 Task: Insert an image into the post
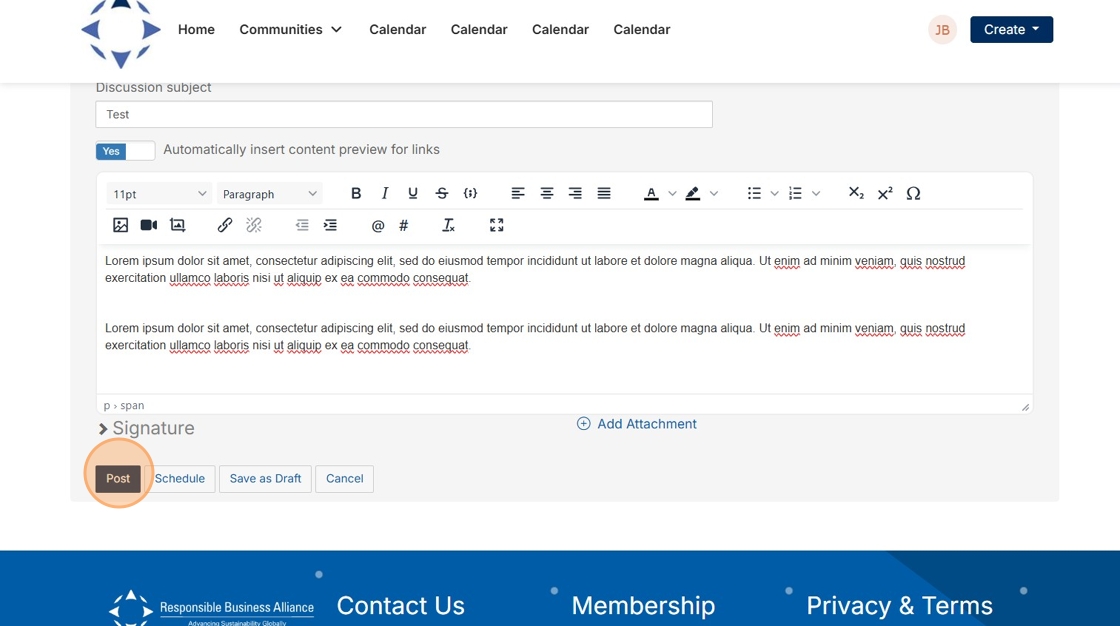click(x=121, y=225)
